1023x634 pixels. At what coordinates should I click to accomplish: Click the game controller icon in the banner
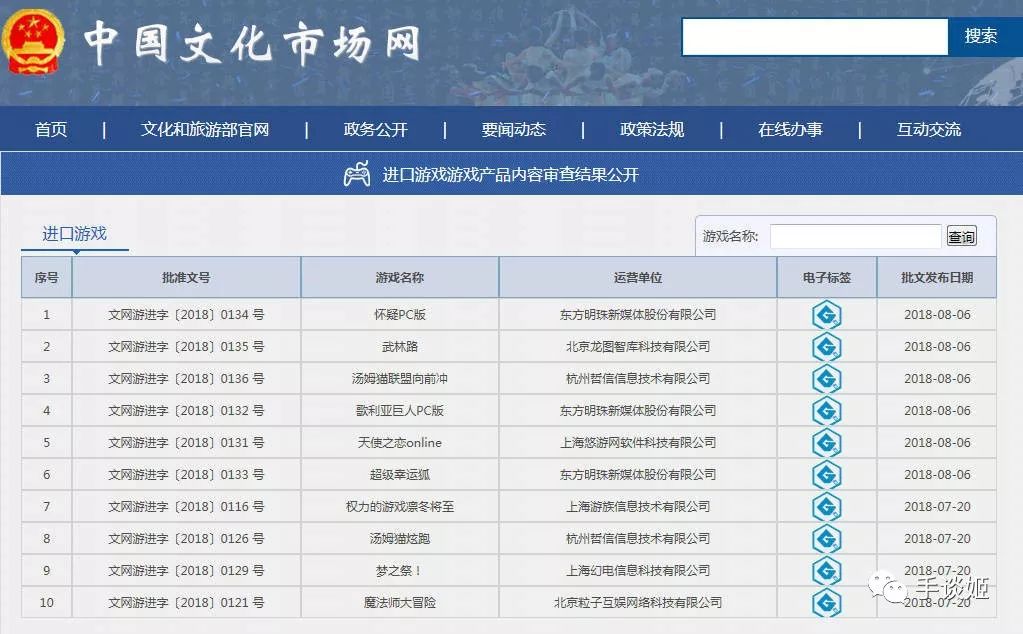point(355,174)
